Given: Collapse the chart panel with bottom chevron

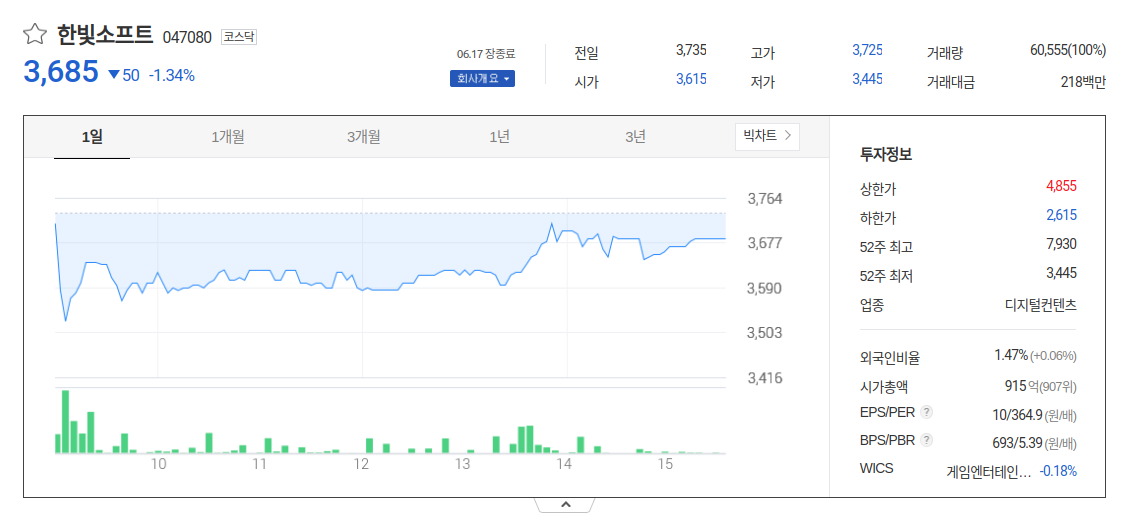Looking at the screenshot, I should (565, 505).
